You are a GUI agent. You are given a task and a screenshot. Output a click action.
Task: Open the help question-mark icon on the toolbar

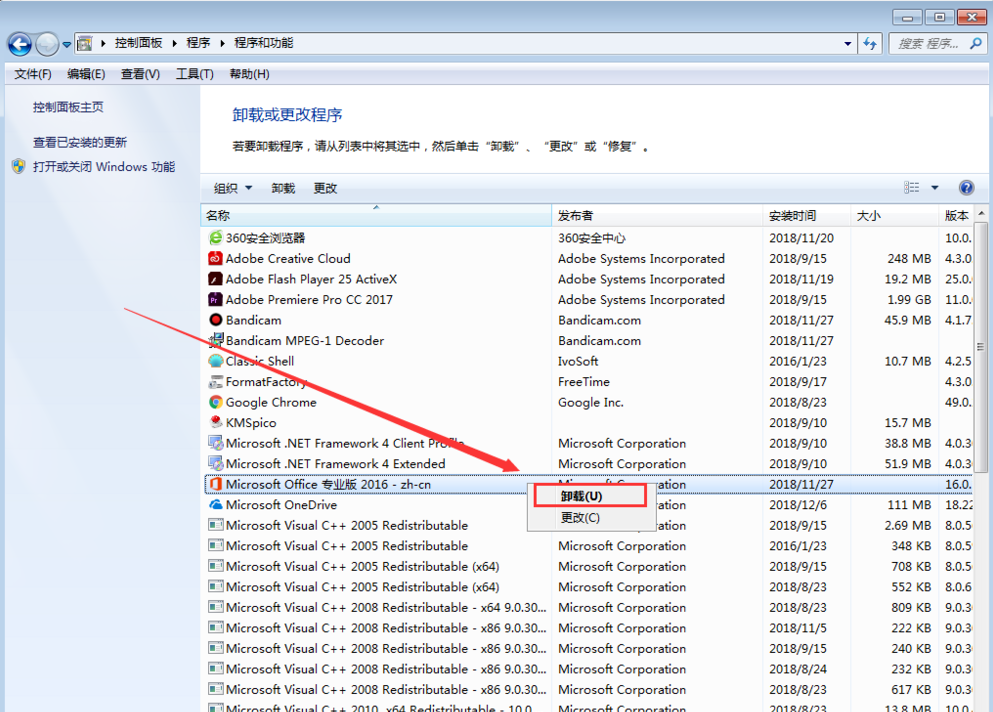click(x=966, y=187)
